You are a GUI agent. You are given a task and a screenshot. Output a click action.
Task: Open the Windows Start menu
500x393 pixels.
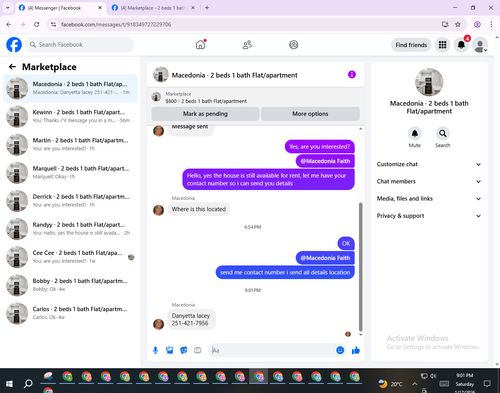tap(9, 384)
